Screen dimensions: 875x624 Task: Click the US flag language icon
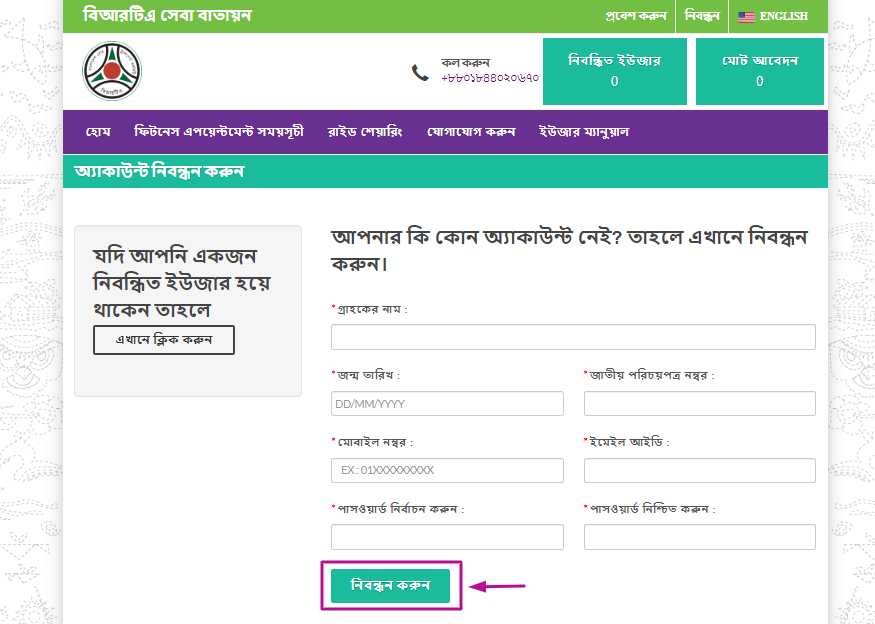click(x=746, y=17)
